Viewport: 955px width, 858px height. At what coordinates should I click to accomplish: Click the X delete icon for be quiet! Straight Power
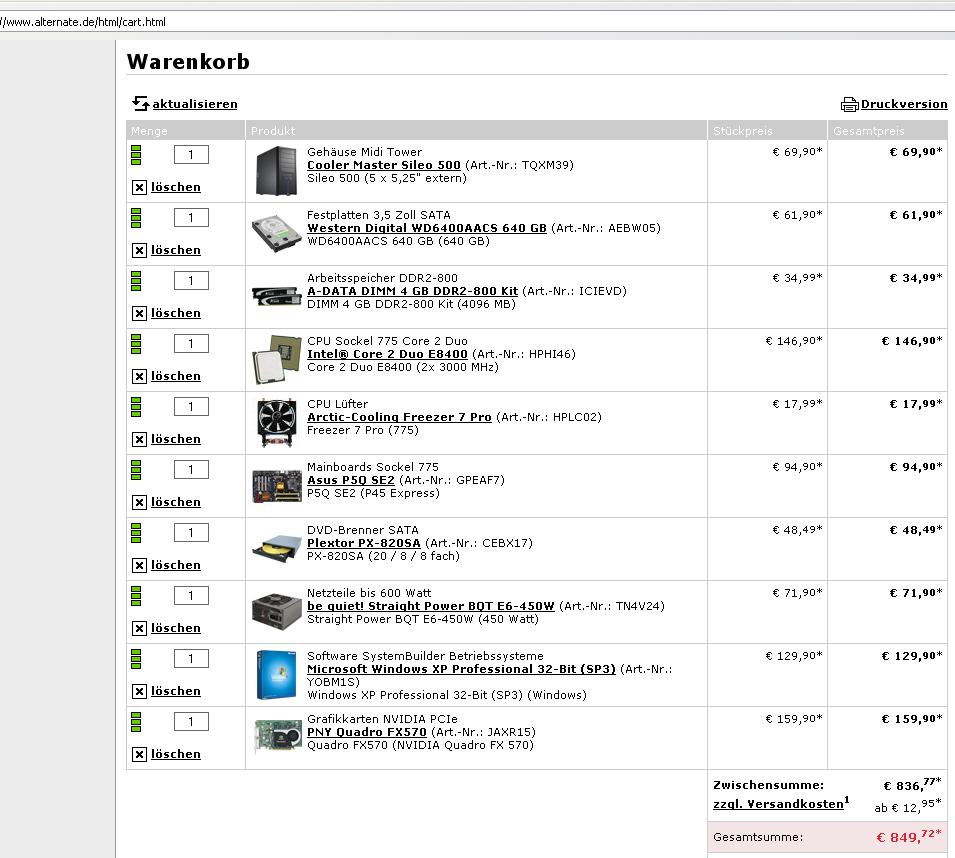tap(139, 628)
